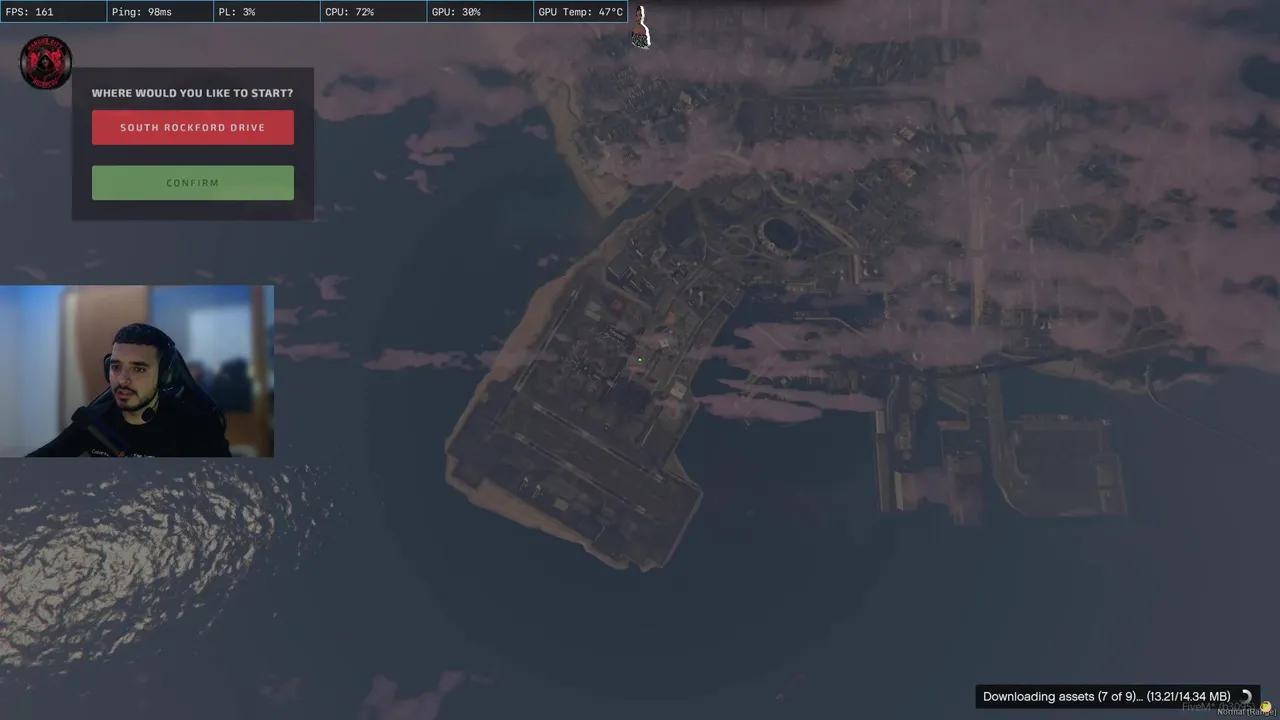Click the loading spinner beside download status

(1246, 697)
